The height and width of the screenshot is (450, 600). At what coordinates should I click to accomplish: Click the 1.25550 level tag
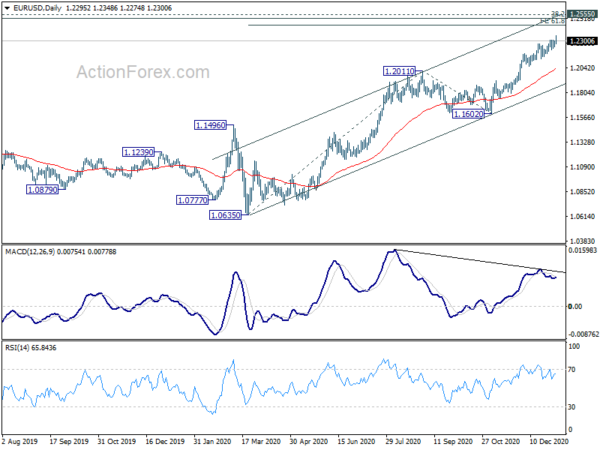click(x=582, y=15)
